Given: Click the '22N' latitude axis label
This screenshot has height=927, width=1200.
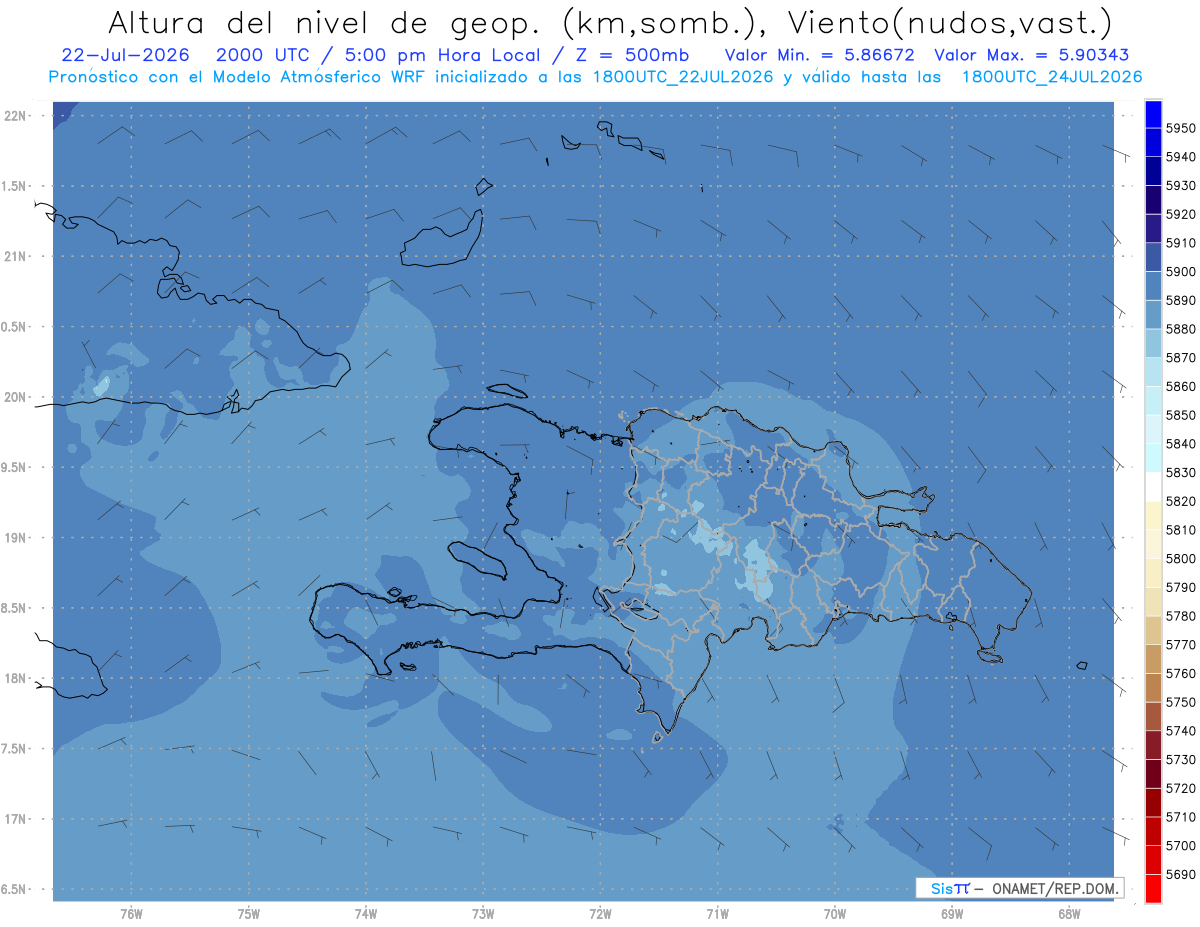Looking at the screenshot, I should pos(14,115).
